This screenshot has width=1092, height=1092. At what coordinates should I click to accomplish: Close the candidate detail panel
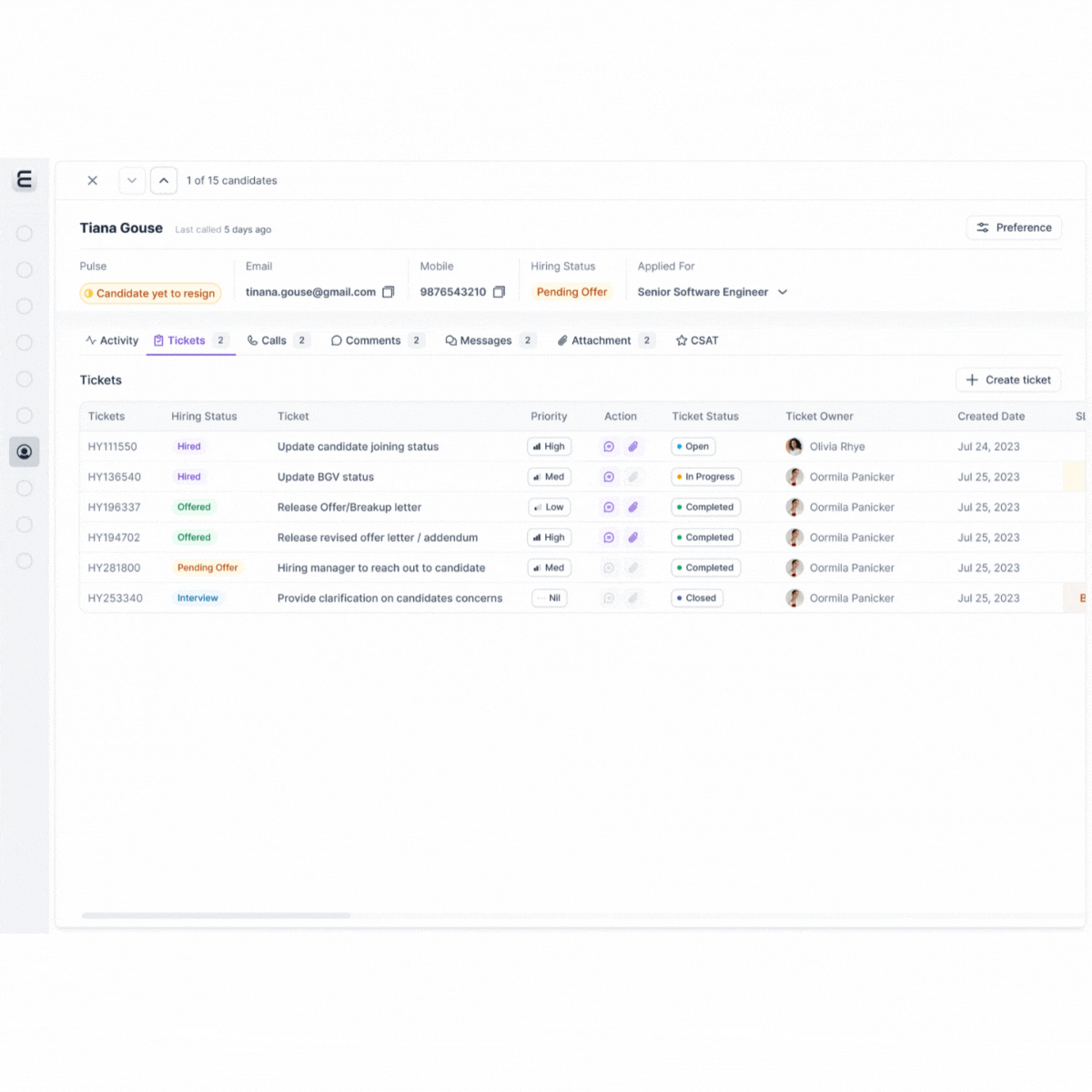point(92,180)
